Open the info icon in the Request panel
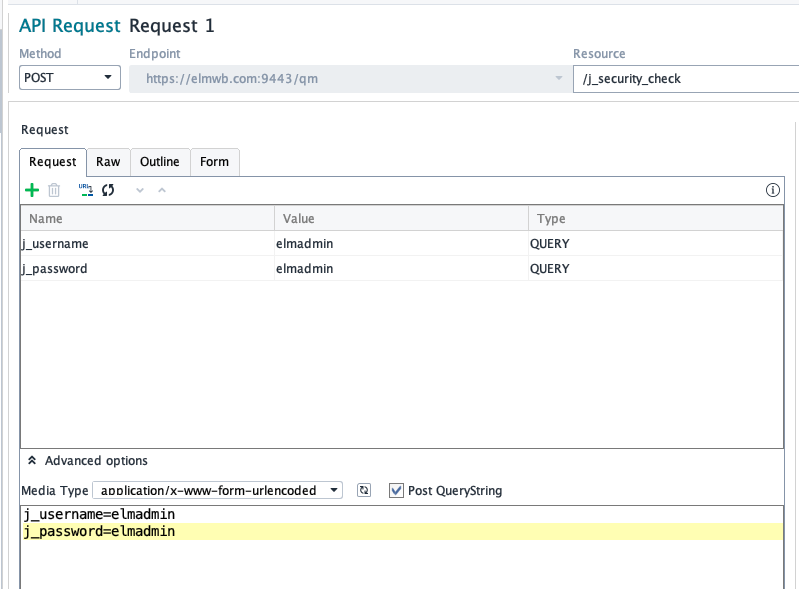 pyautogui.click(x=772, y=190)
